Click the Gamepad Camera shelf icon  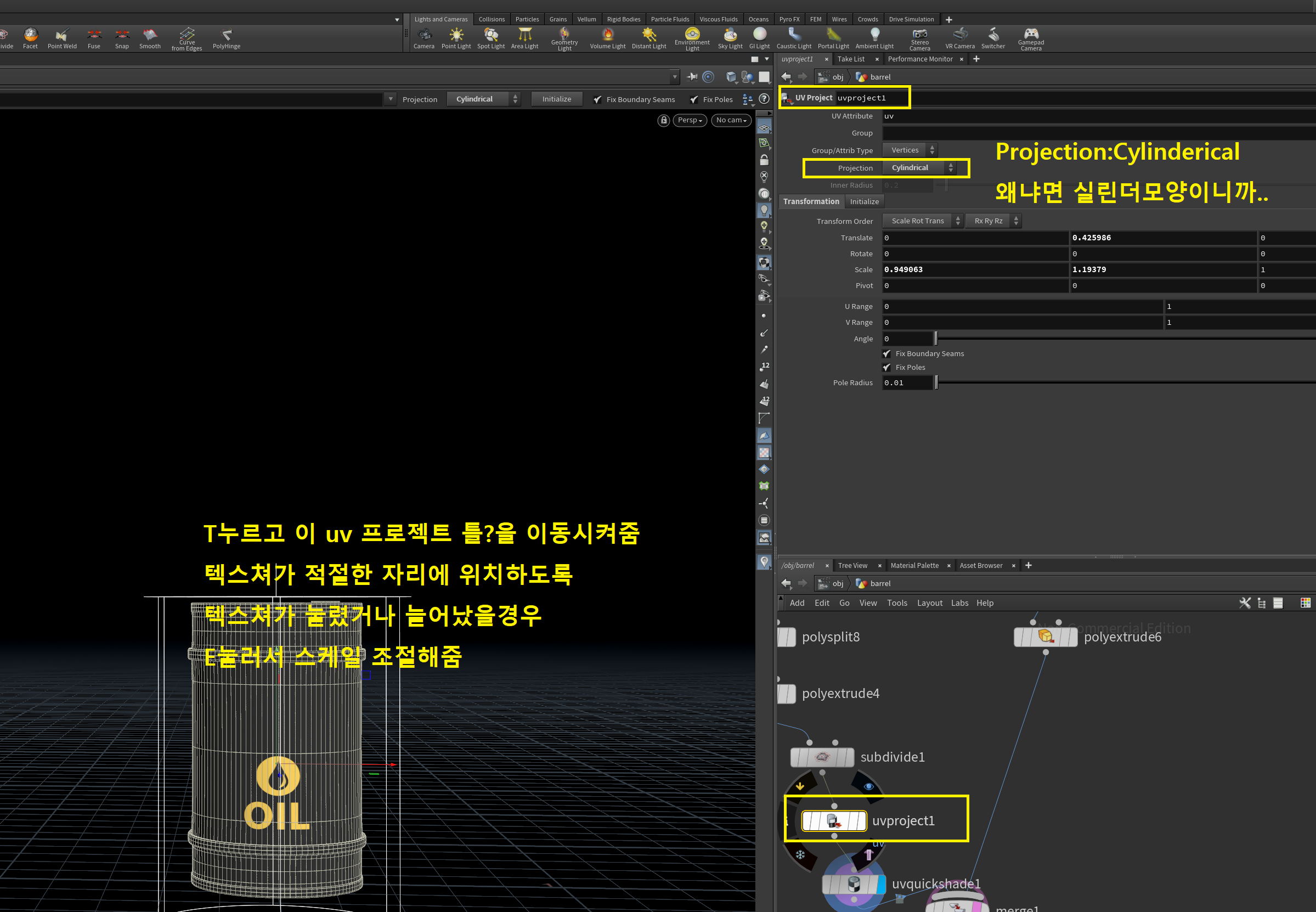click(x=1030, y=36)
